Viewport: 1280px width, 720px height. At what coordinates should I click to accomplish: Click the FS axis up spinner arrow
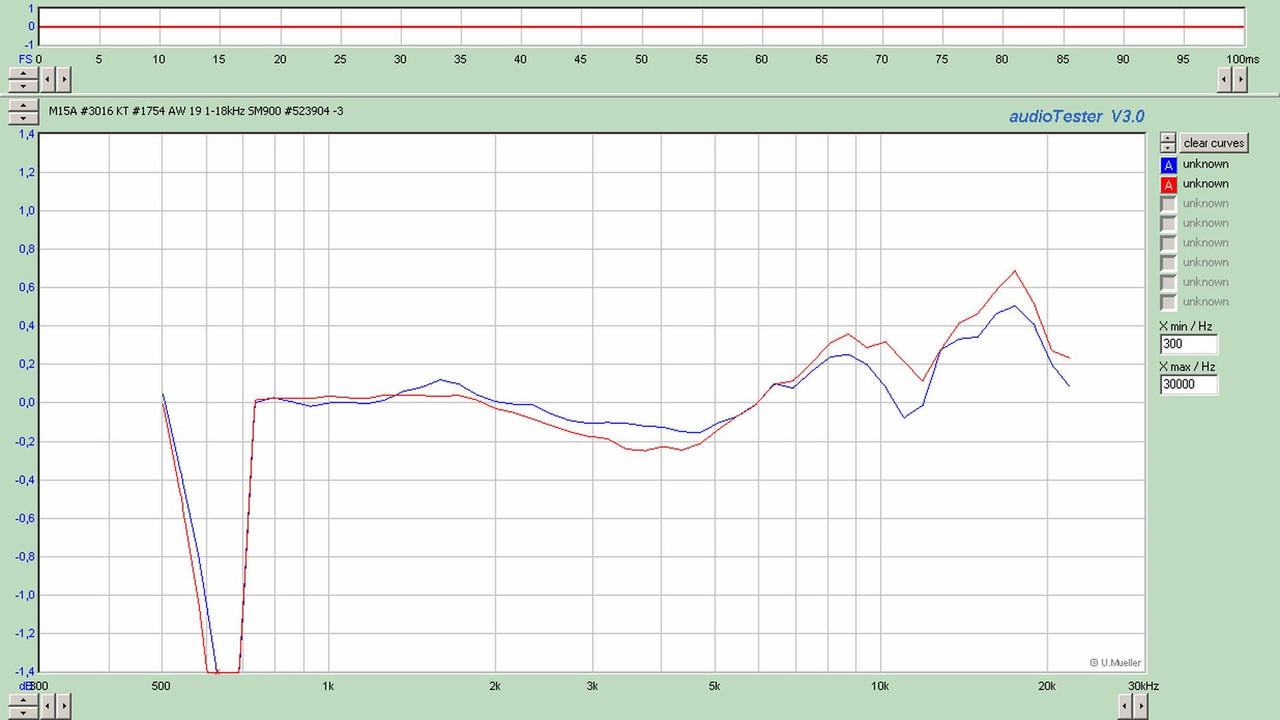click(22, 74)
